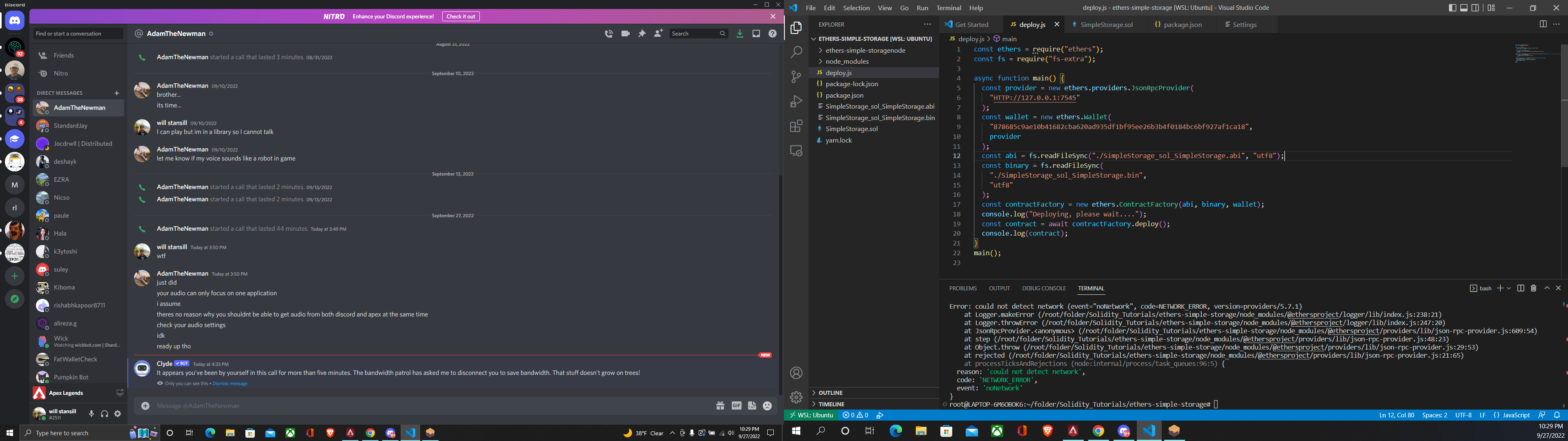Toggle Discord microphone mute
Image resolution: width=1568 pixels, height=441 pixels.
[x=91, y=414]
